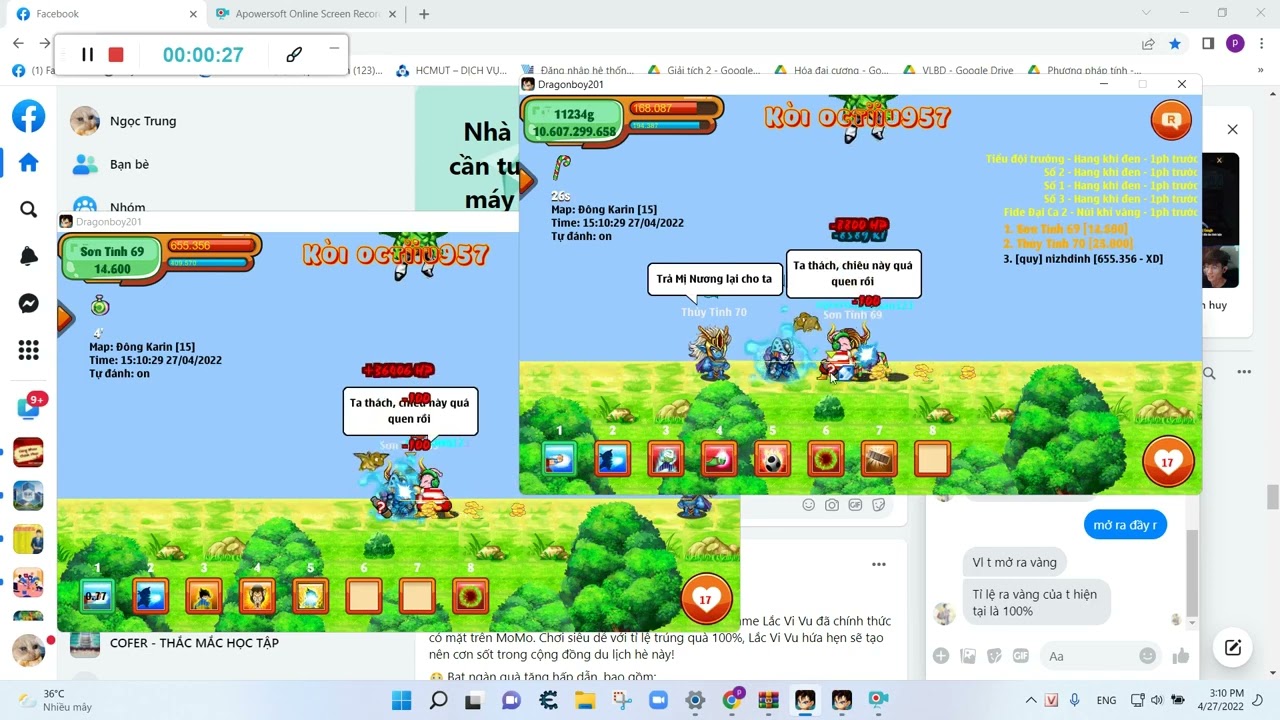Image resolution: width=1280 pixels, height=720 pixels.
Task: Click 11234g gold panel in right game
Action: coord(573,122)
